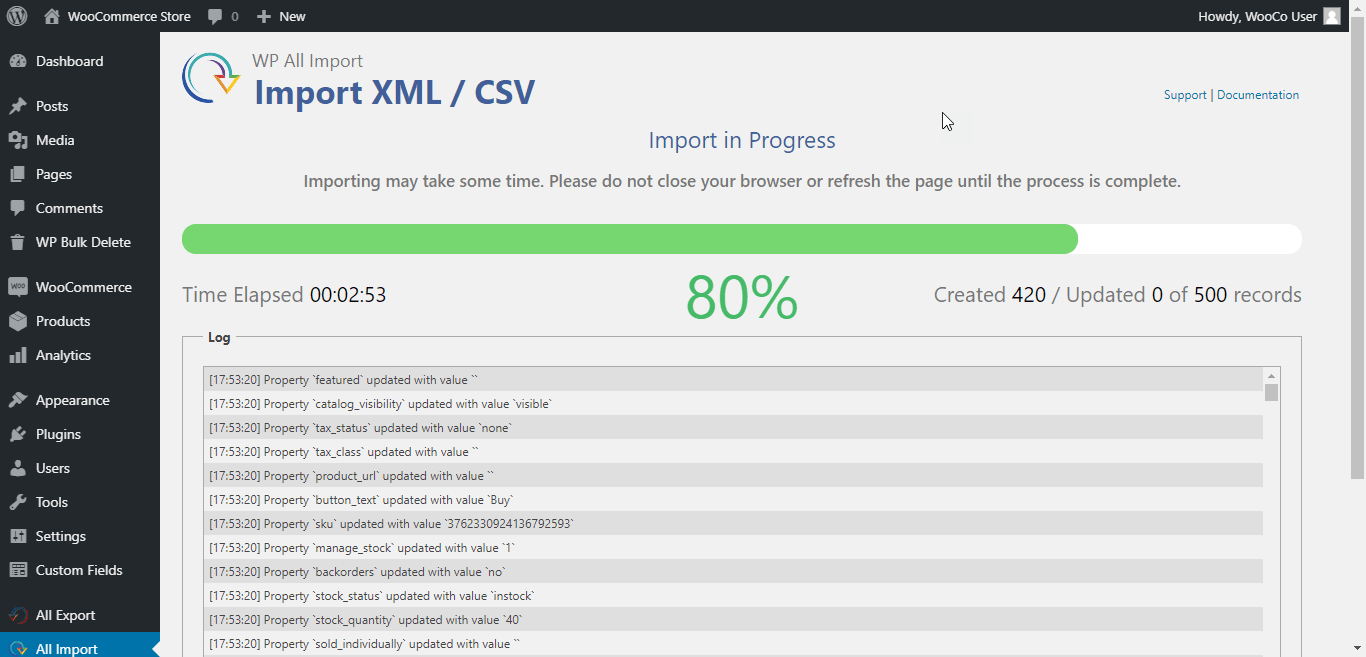Click the Tools wrench icon
This screenshot has width=1366, height=657.
(x=18, y=502)
